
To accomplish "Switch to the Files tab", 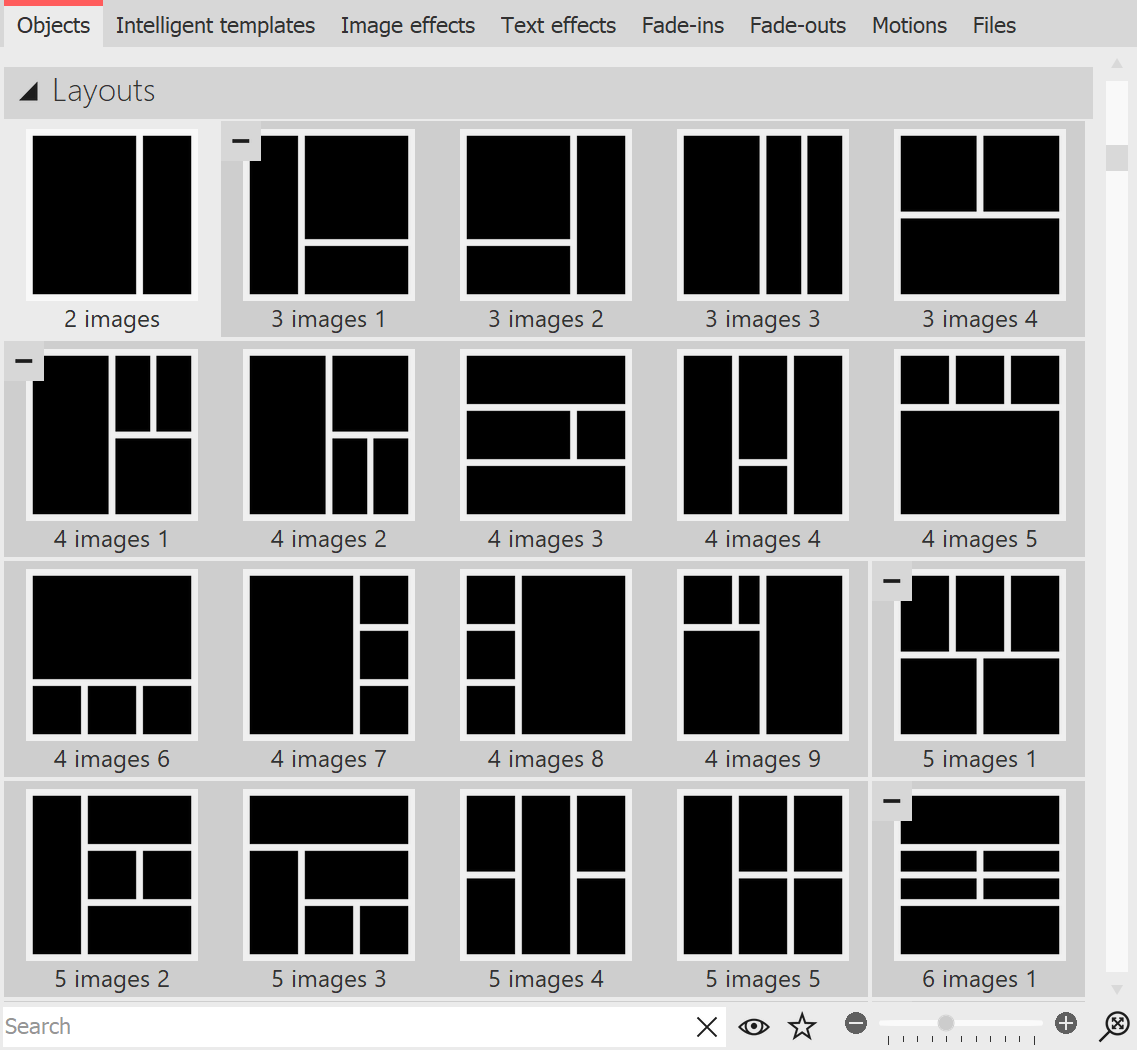I will point(993,25).
